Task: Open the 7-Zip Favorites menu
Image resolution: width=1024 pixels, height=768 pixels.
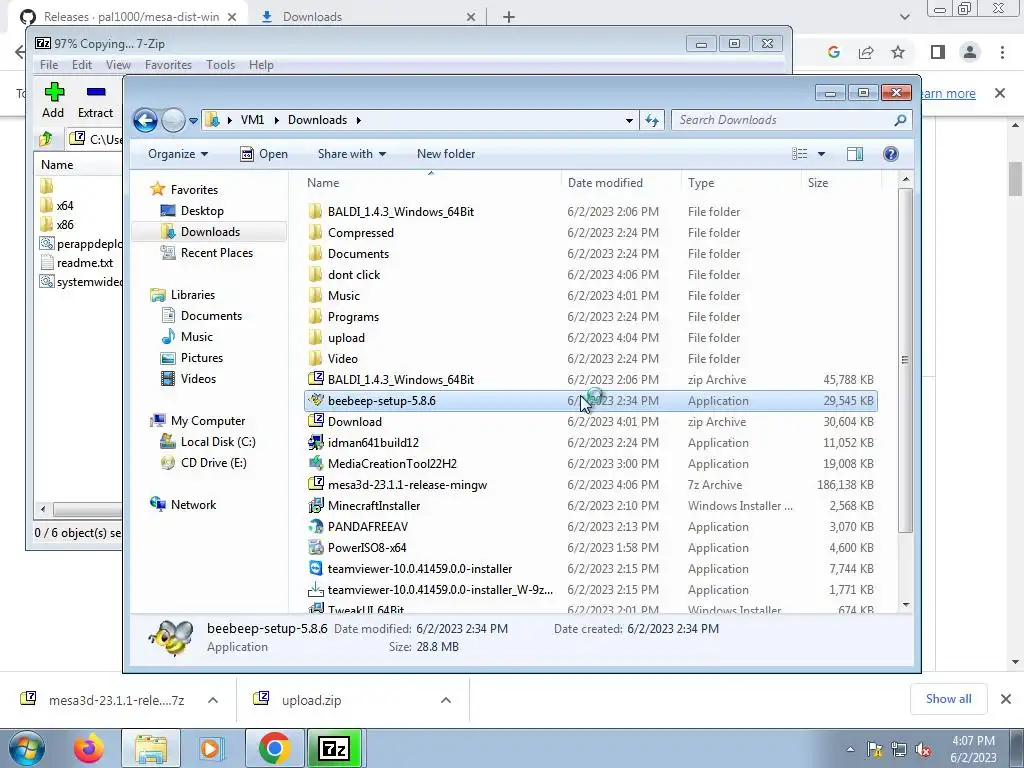Action: (x=168, y=65)
